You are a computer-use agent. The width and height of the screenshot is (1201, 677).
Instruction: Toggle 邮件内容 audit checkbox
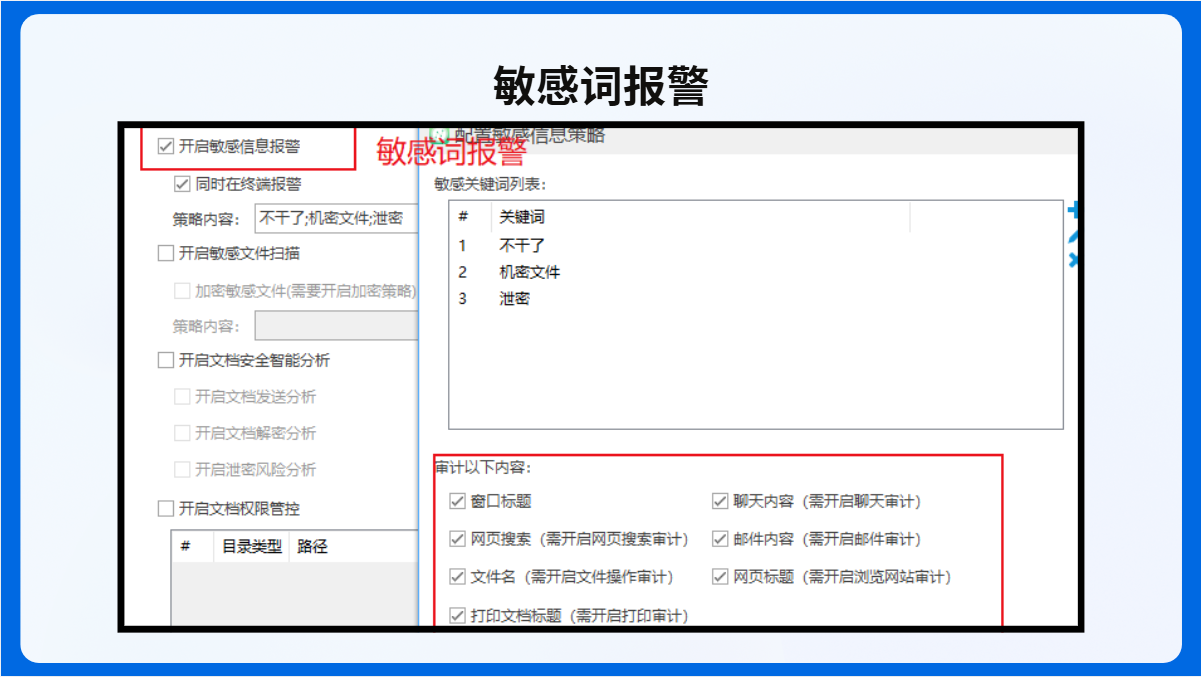coord(720,539)
